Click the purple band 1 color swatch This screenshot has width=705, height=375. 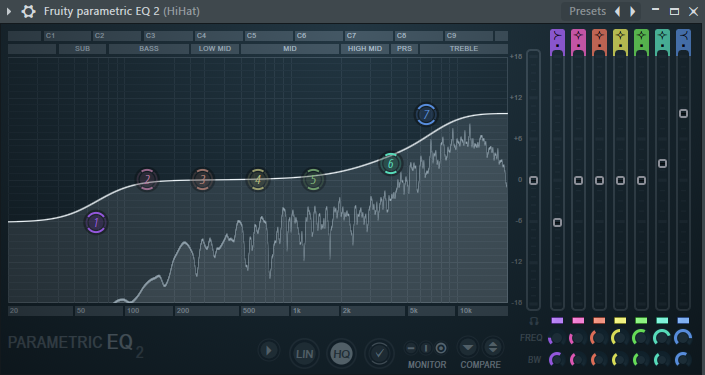tap(558, 321)
